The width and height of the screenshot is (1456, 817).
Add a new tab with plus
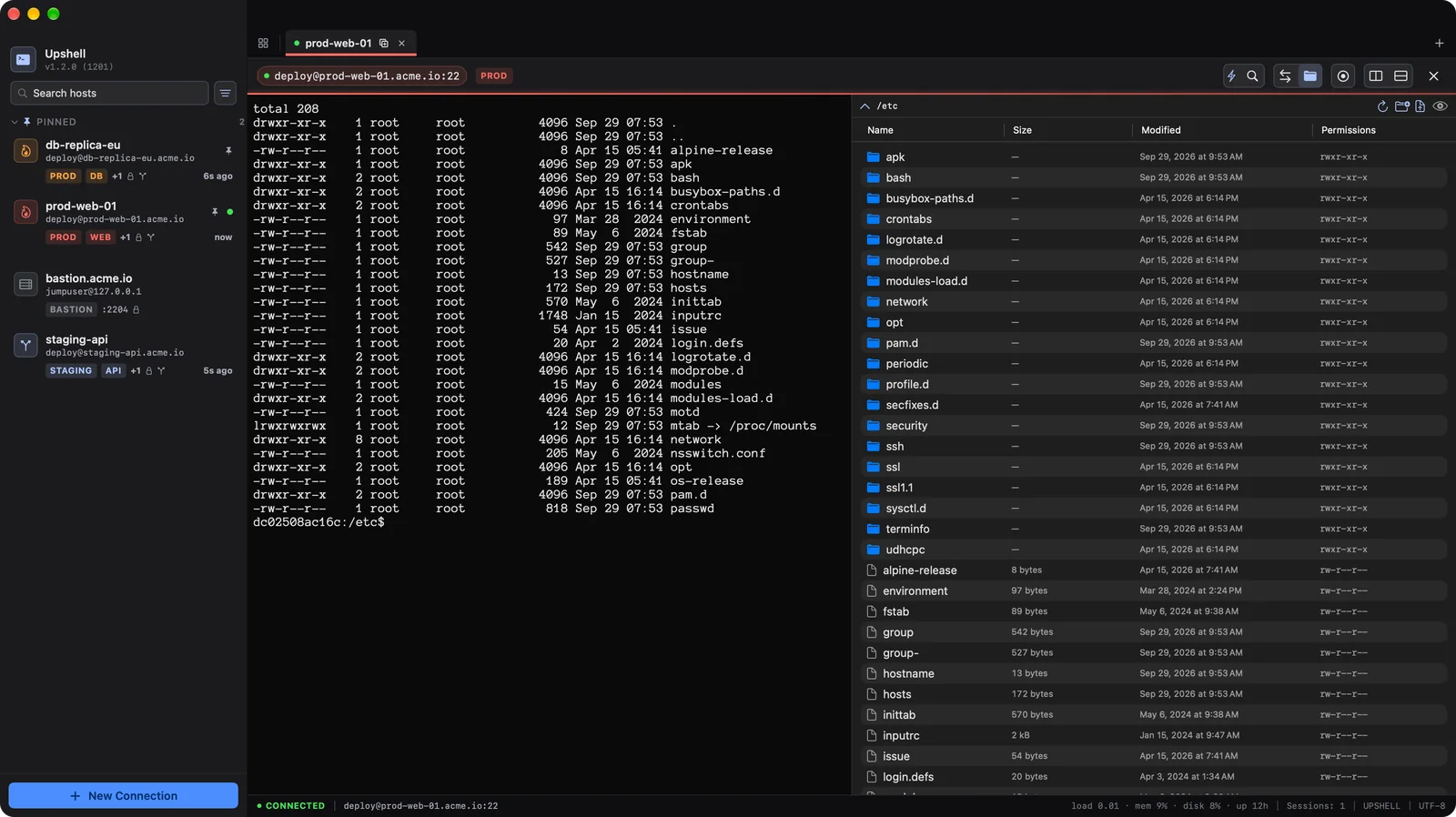tap(1439, 43)
